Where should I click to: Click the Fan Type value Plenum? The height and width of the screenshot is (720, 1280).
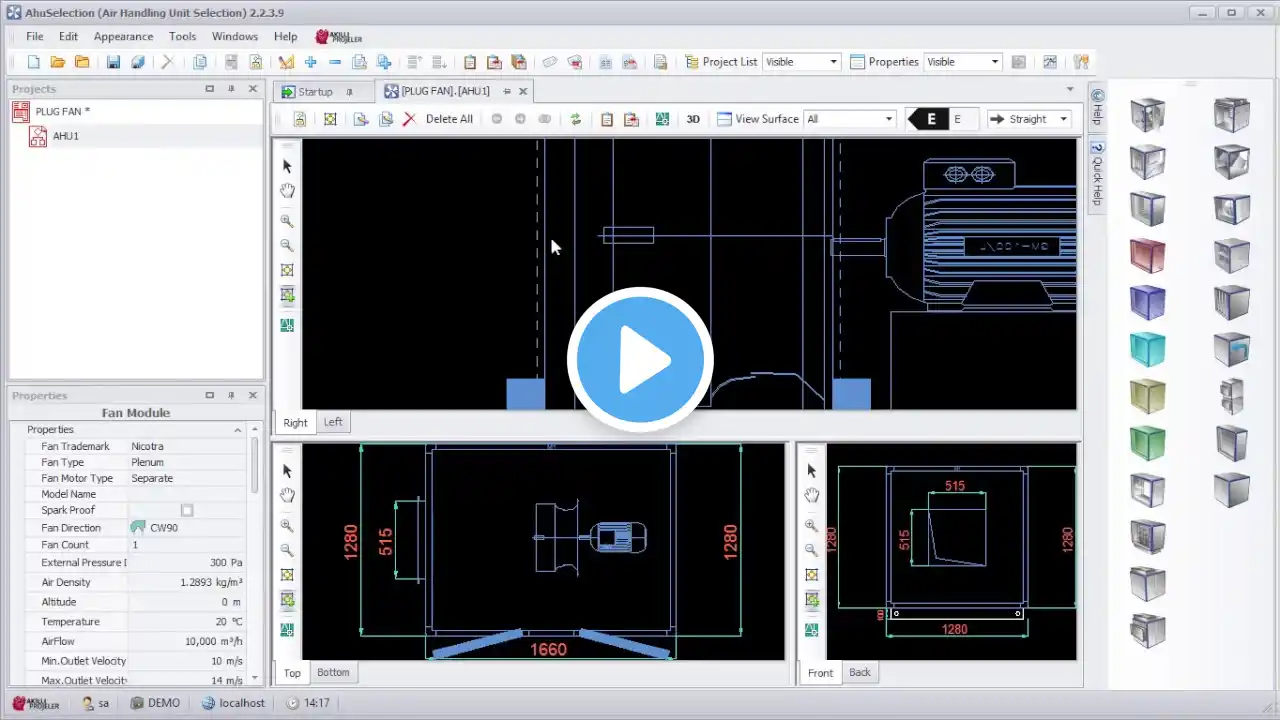tap(187, 462)
